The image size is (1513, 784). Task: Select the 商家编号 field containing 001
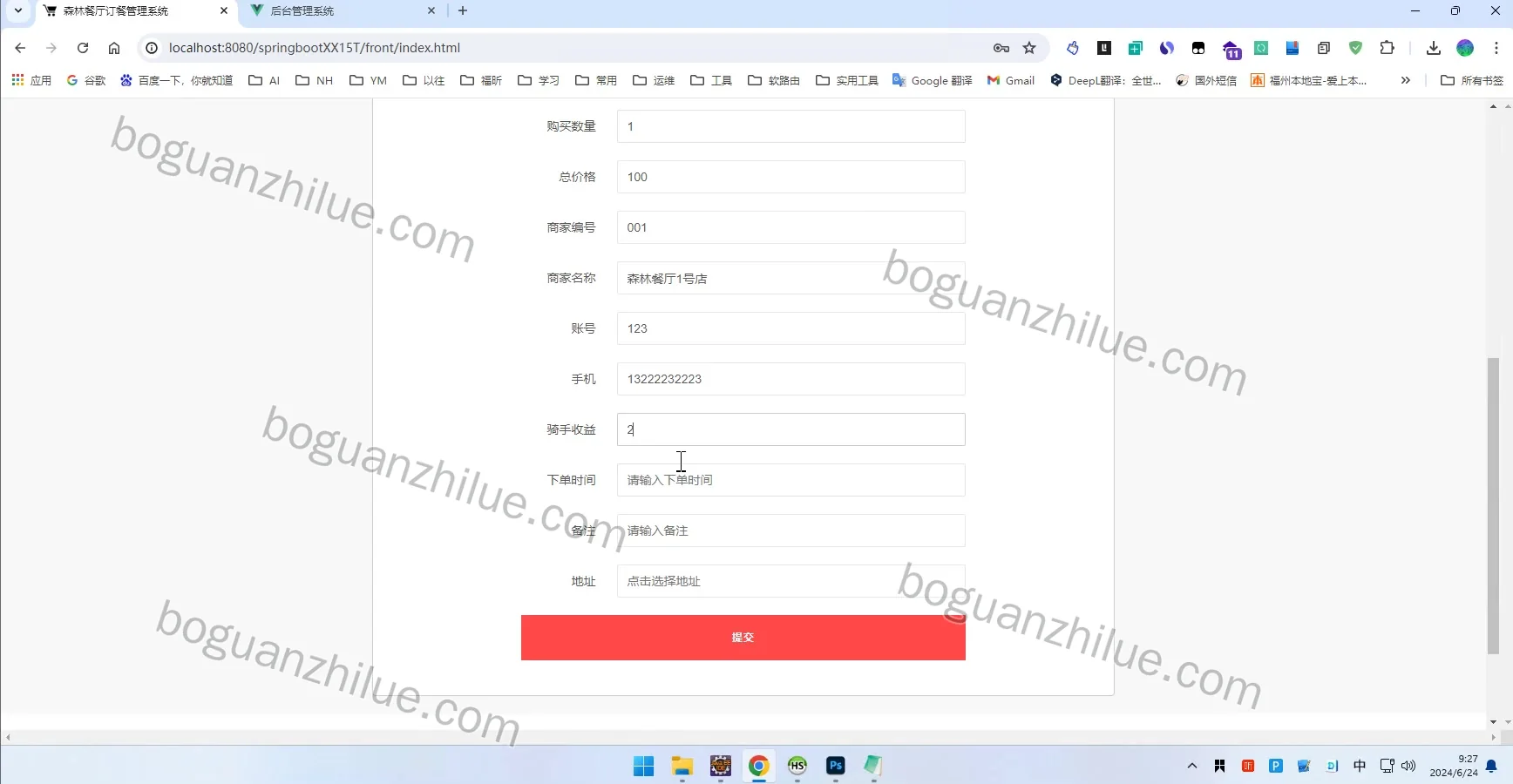790,227
